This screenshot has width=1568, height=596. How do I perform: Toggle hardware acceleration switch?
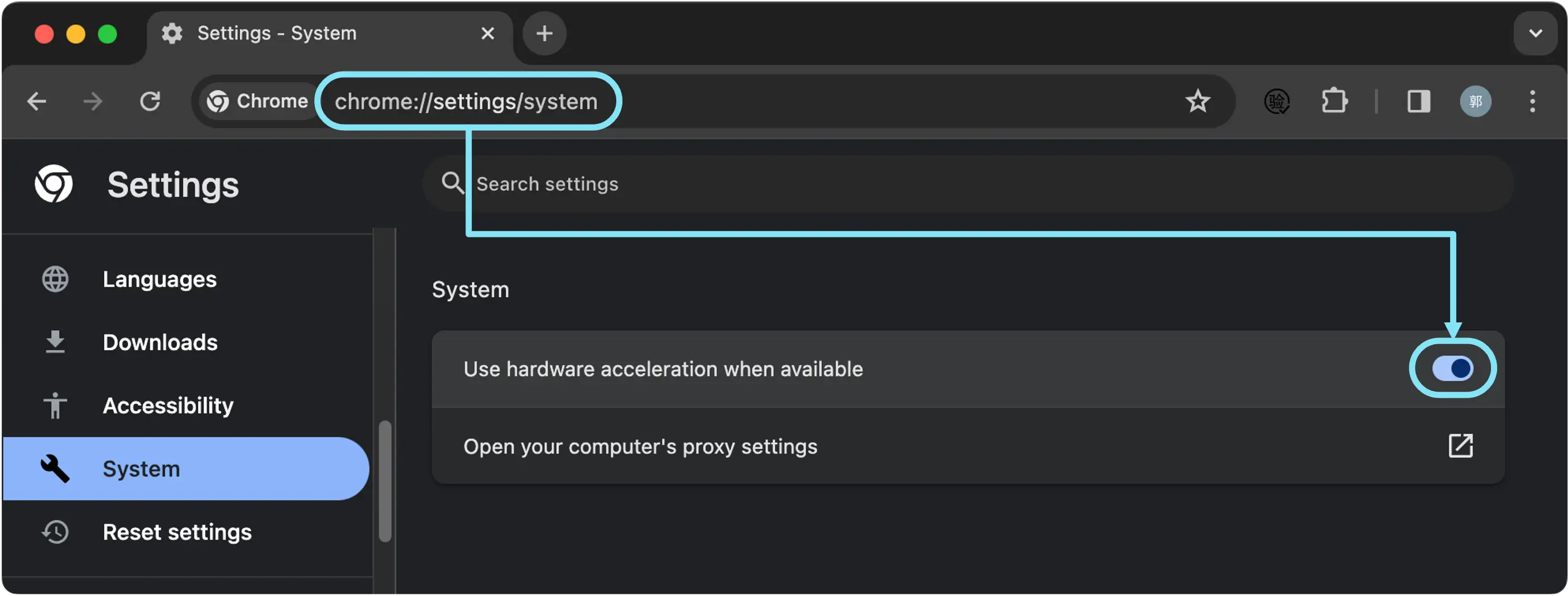pyautogui.click(x=1452, y=369)
